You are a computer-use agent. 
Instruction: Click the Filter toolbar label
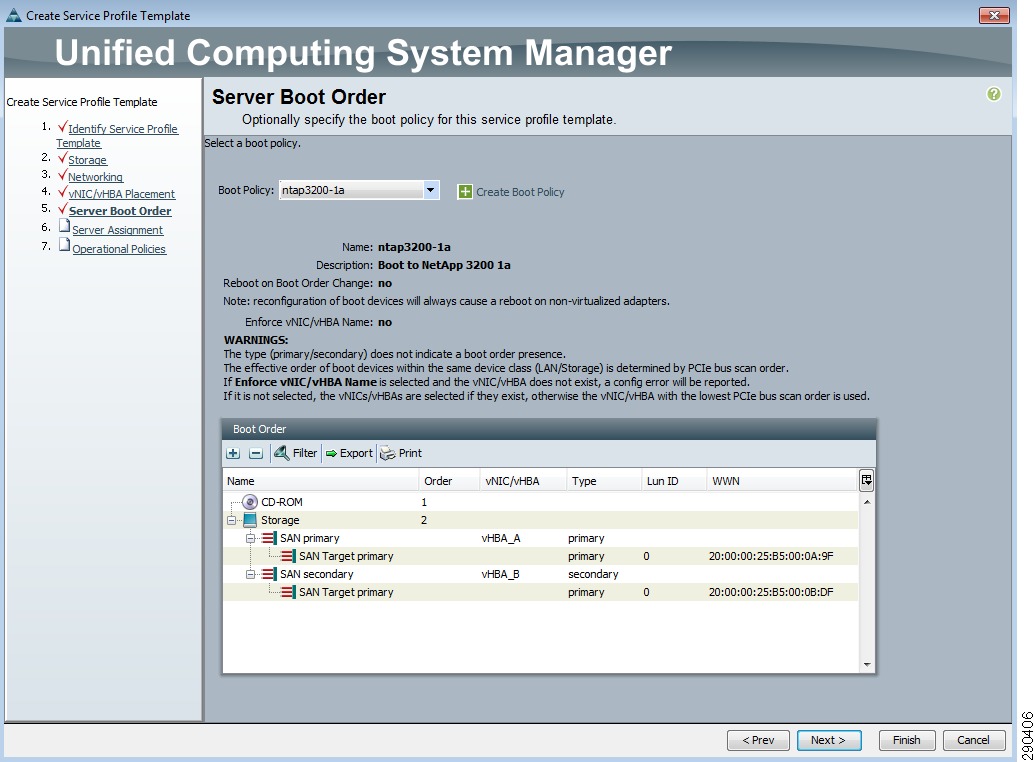tap(305, 453)
